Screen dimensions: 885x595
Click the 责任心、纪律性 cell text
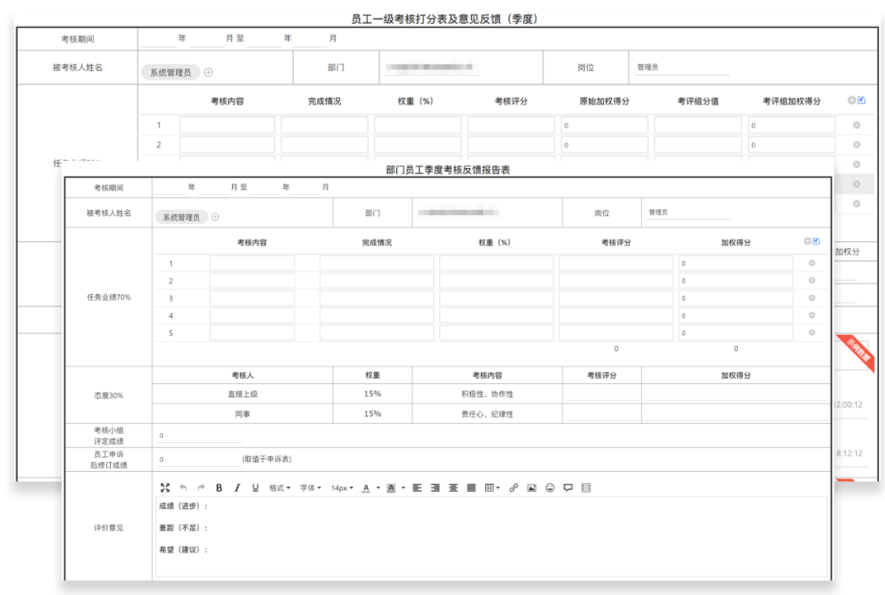(487, 414)
